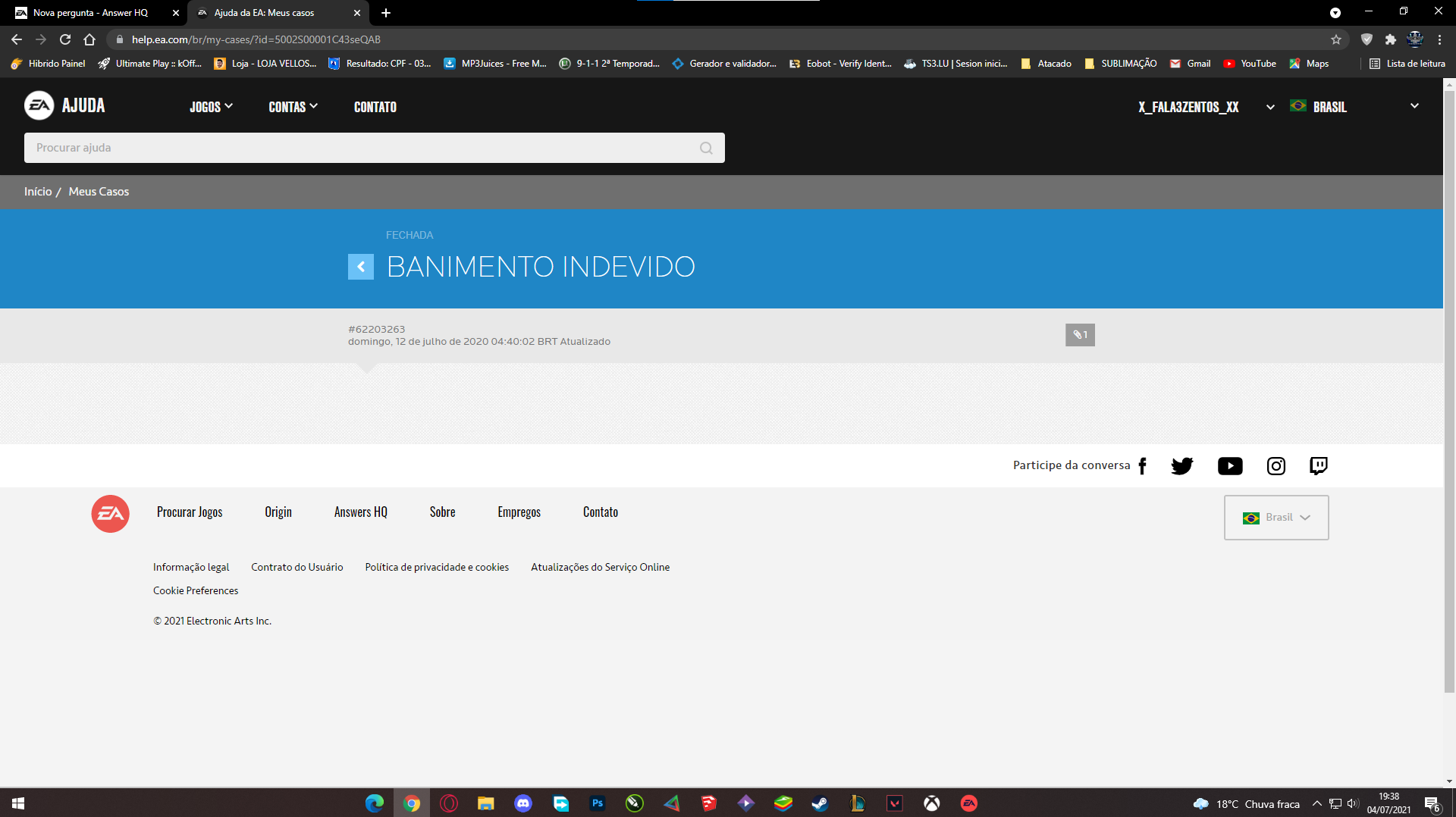The width and height of the screenshot is (1456, 817).
Task: Open the Maps bookmark
Action: (x=1309, y=64)
